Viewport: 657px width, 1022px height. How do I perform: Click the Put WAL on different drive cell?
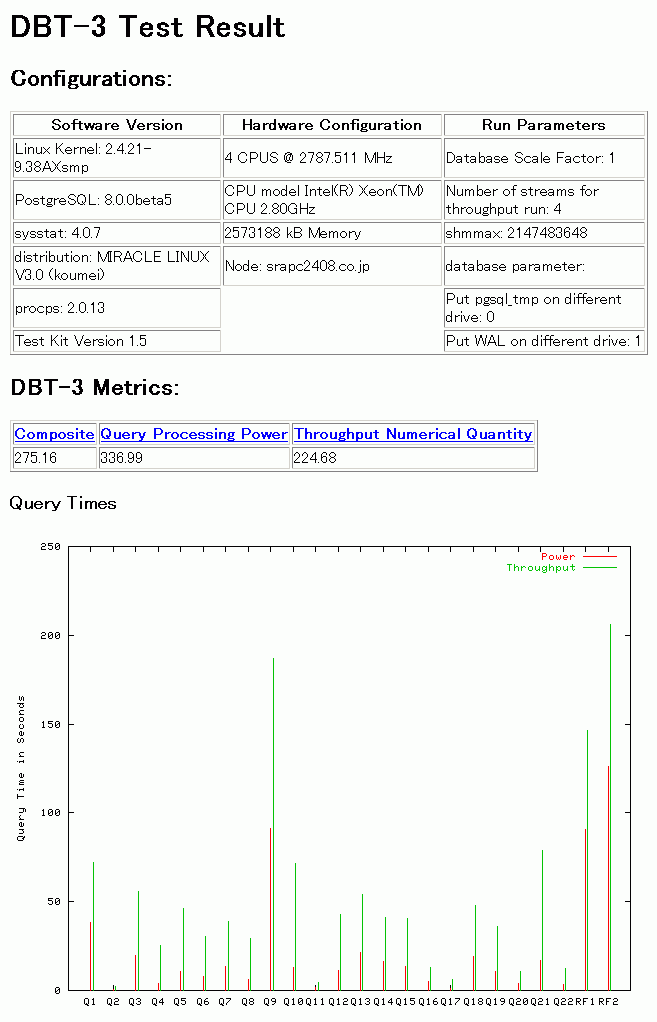(x=543, y=341)
